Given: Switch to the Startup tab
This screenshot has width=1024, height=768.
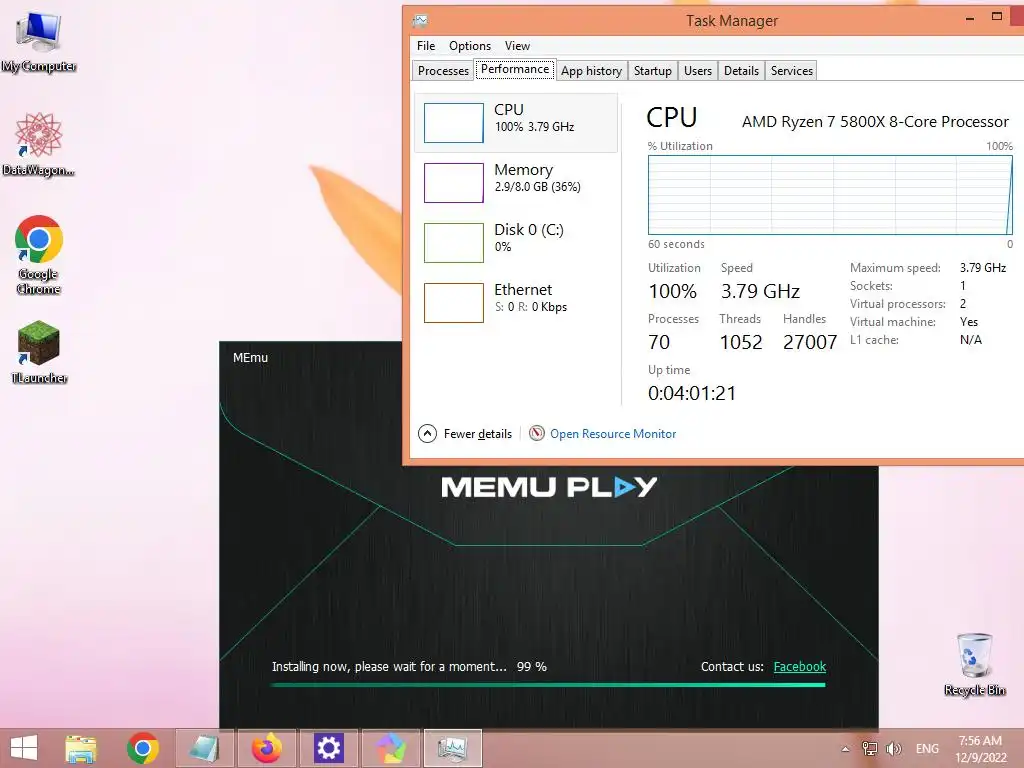Looking at the screenshot, I should pyautogui.click(x=652, y=71).
